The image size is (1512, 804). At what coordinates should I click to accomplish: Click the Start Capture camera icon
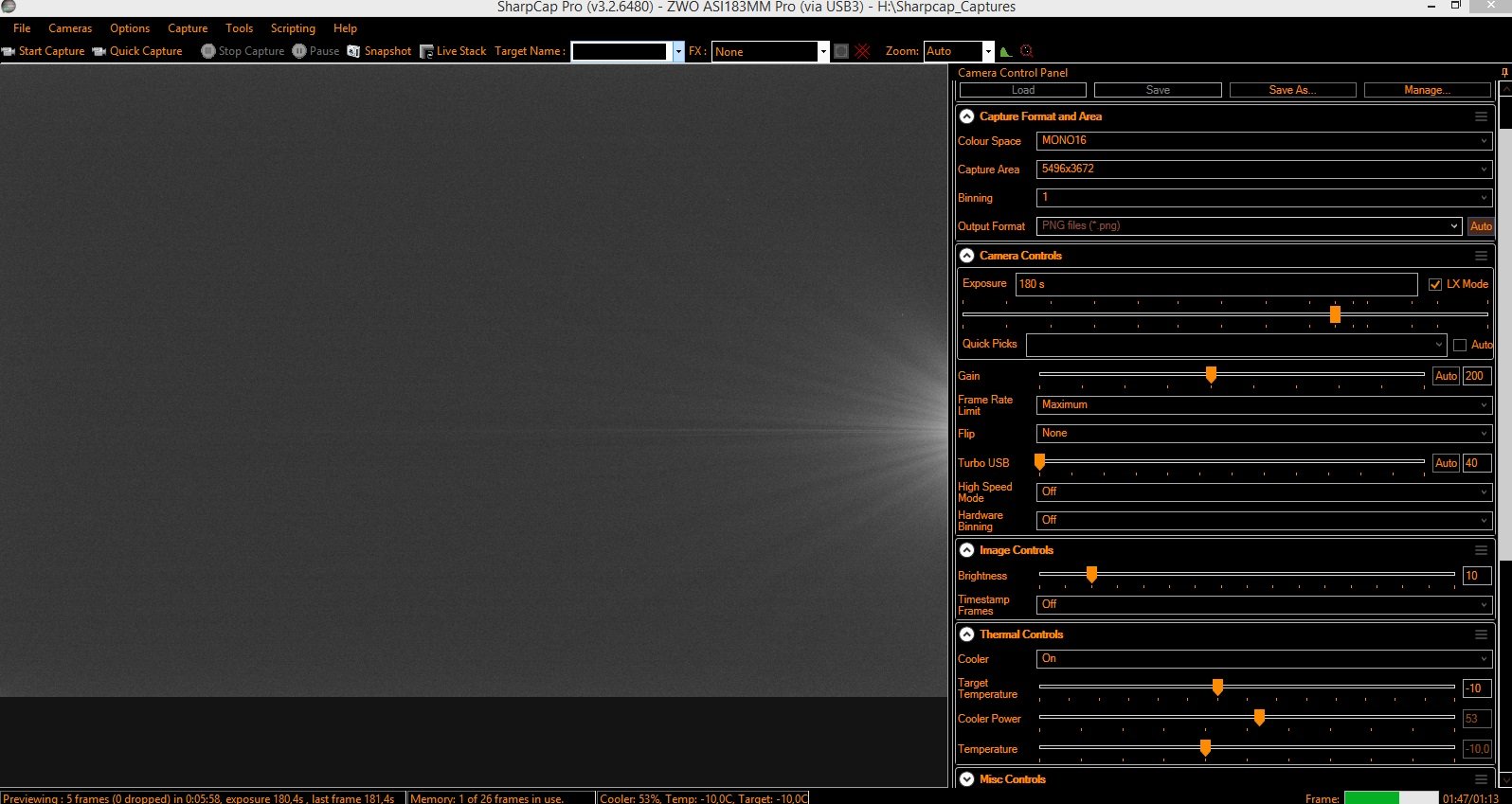pos(9,52)
